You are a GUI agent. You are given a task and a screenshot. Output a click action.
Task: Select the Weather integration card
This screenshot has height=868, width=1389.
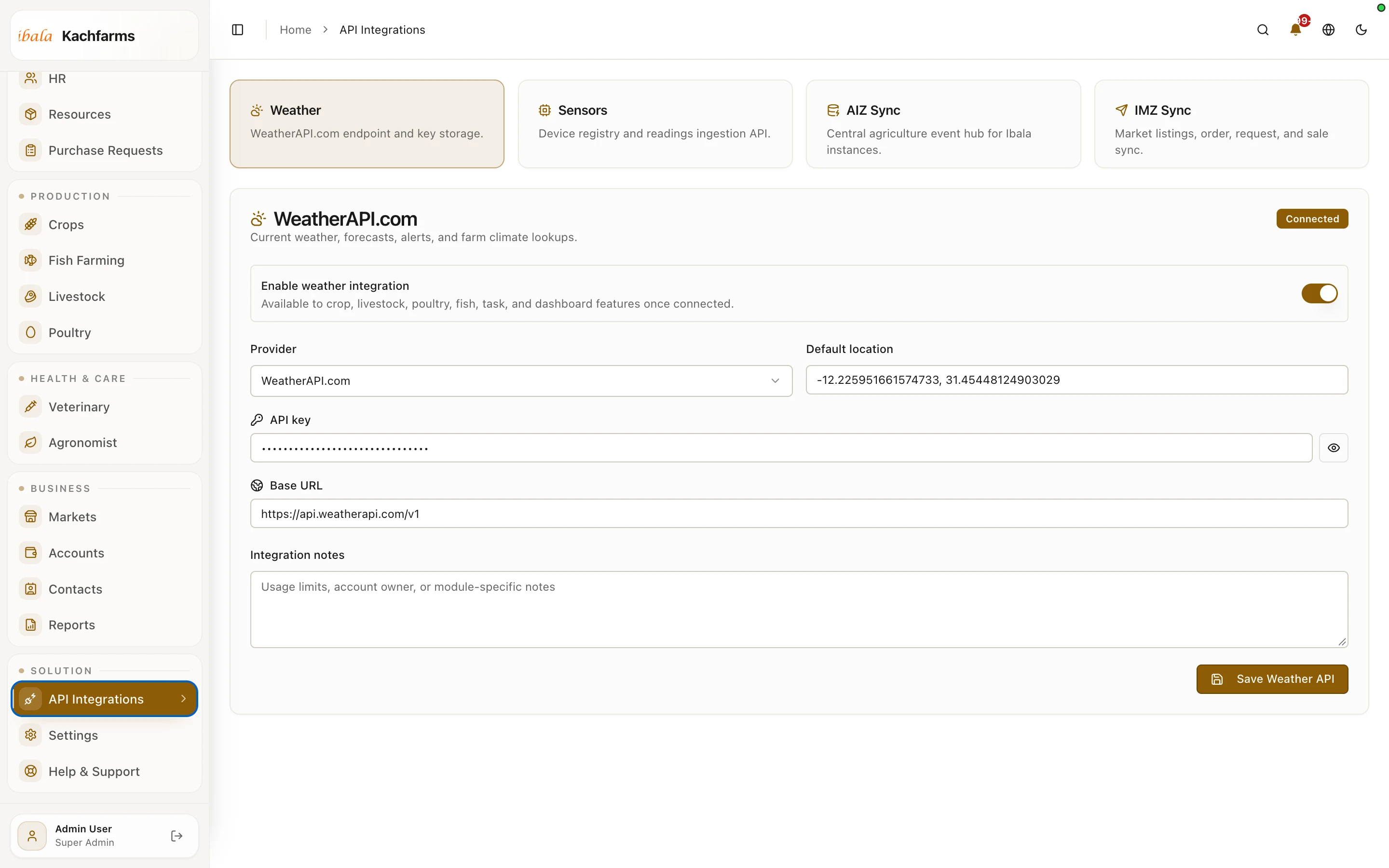(x=367, y=124)
